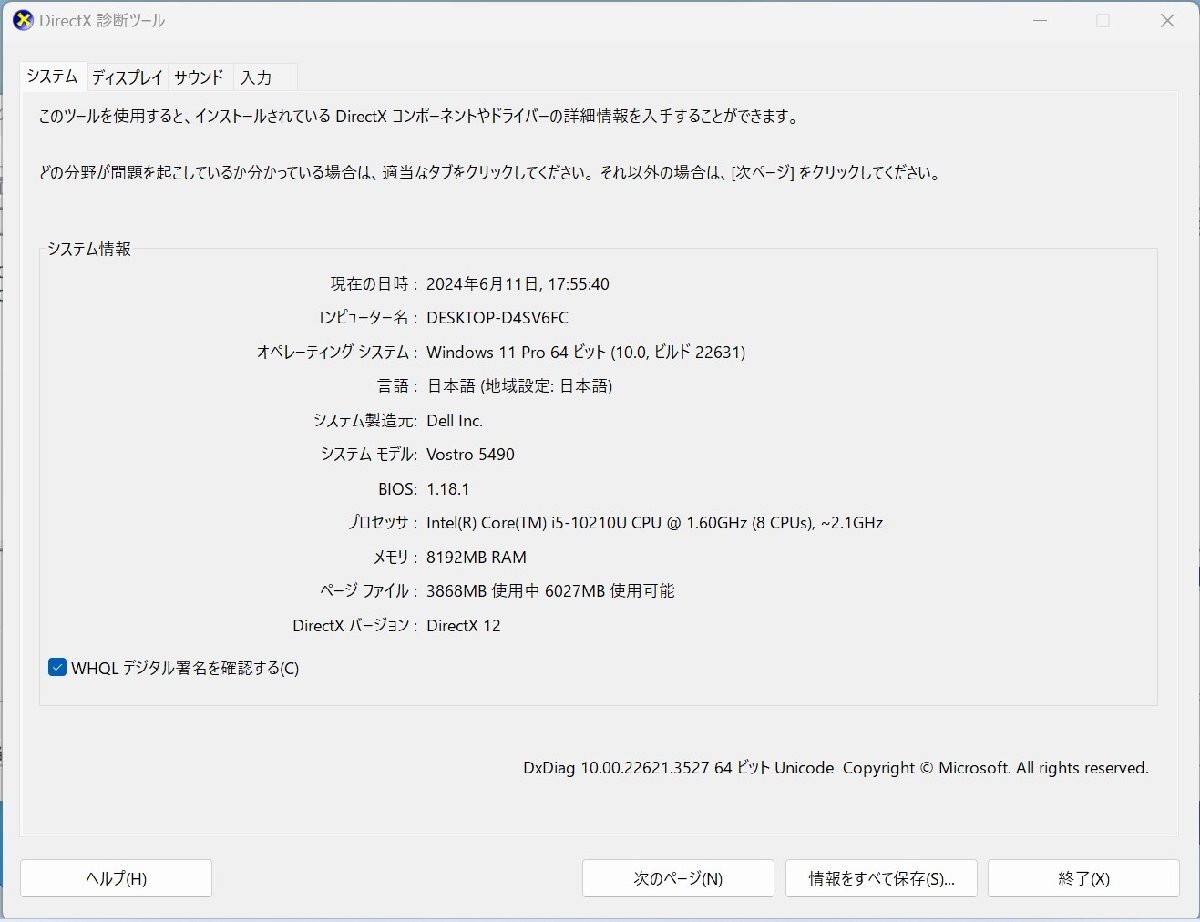This screenshot has height=922, width=1200.
Task: Open the ディスプレイ tab
Action: 127,78
